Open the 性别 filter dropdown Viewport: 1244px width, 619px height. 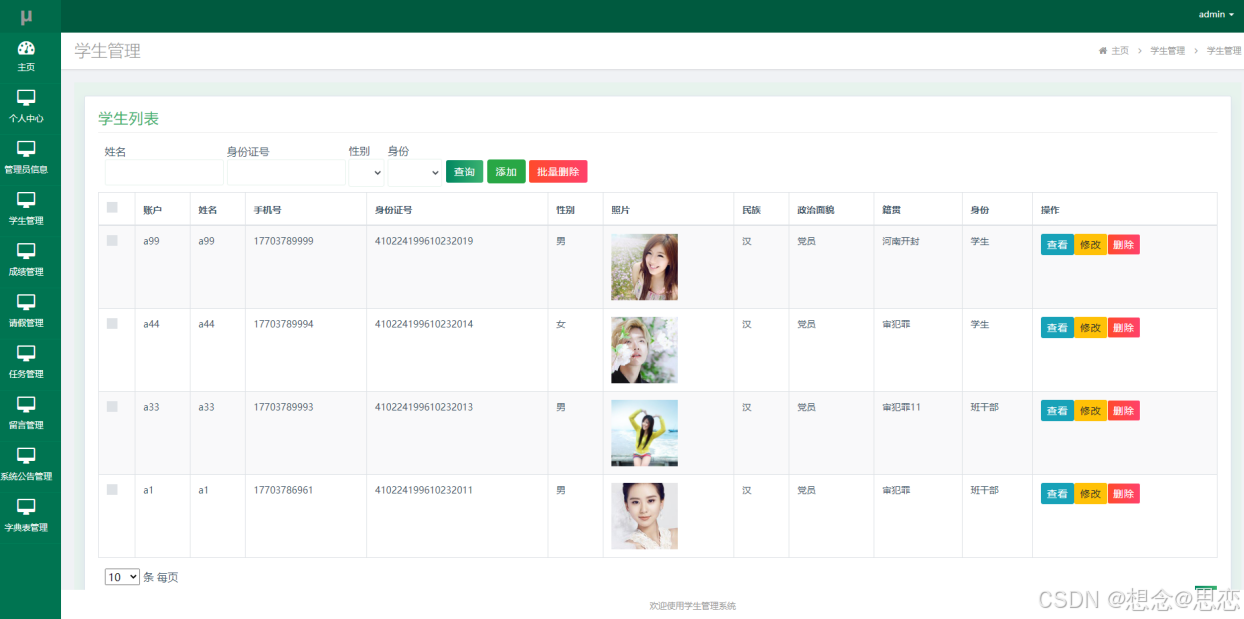tap(366, 172)
